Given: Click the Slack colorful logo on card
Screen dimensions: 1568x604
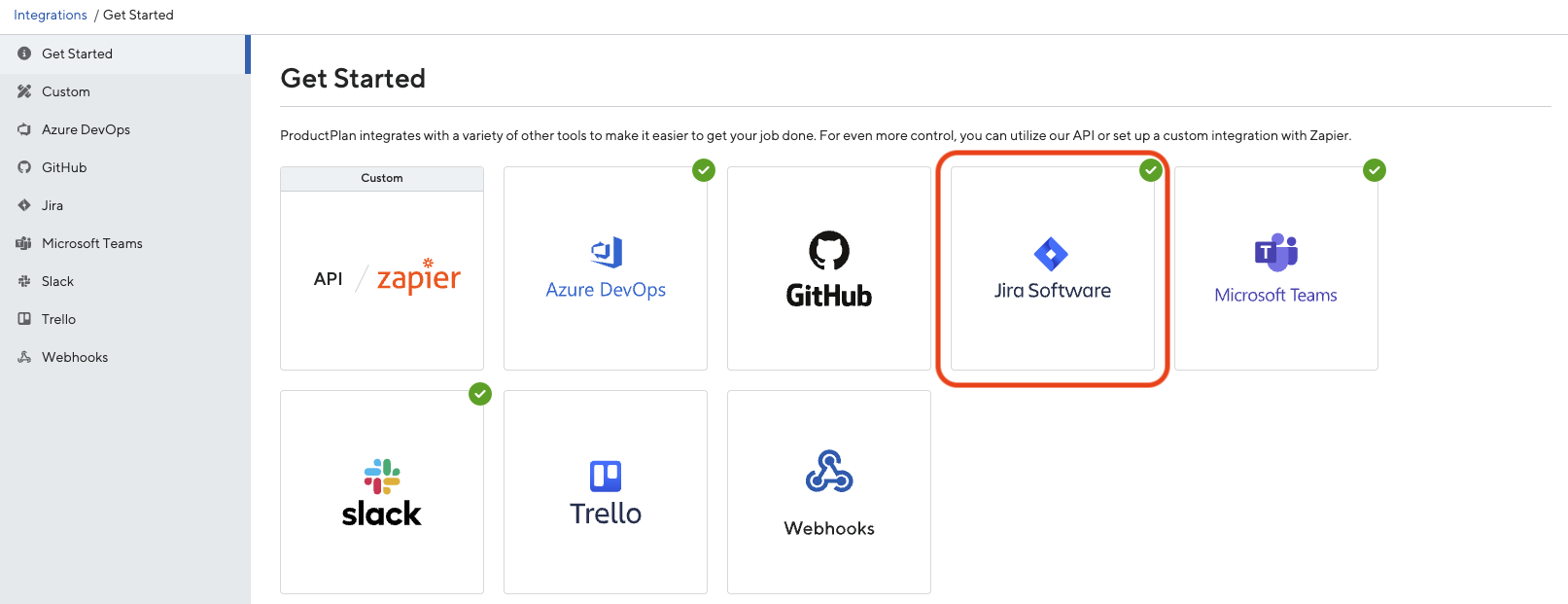Looking at the screenshot, I should click(x=382, y=477).
